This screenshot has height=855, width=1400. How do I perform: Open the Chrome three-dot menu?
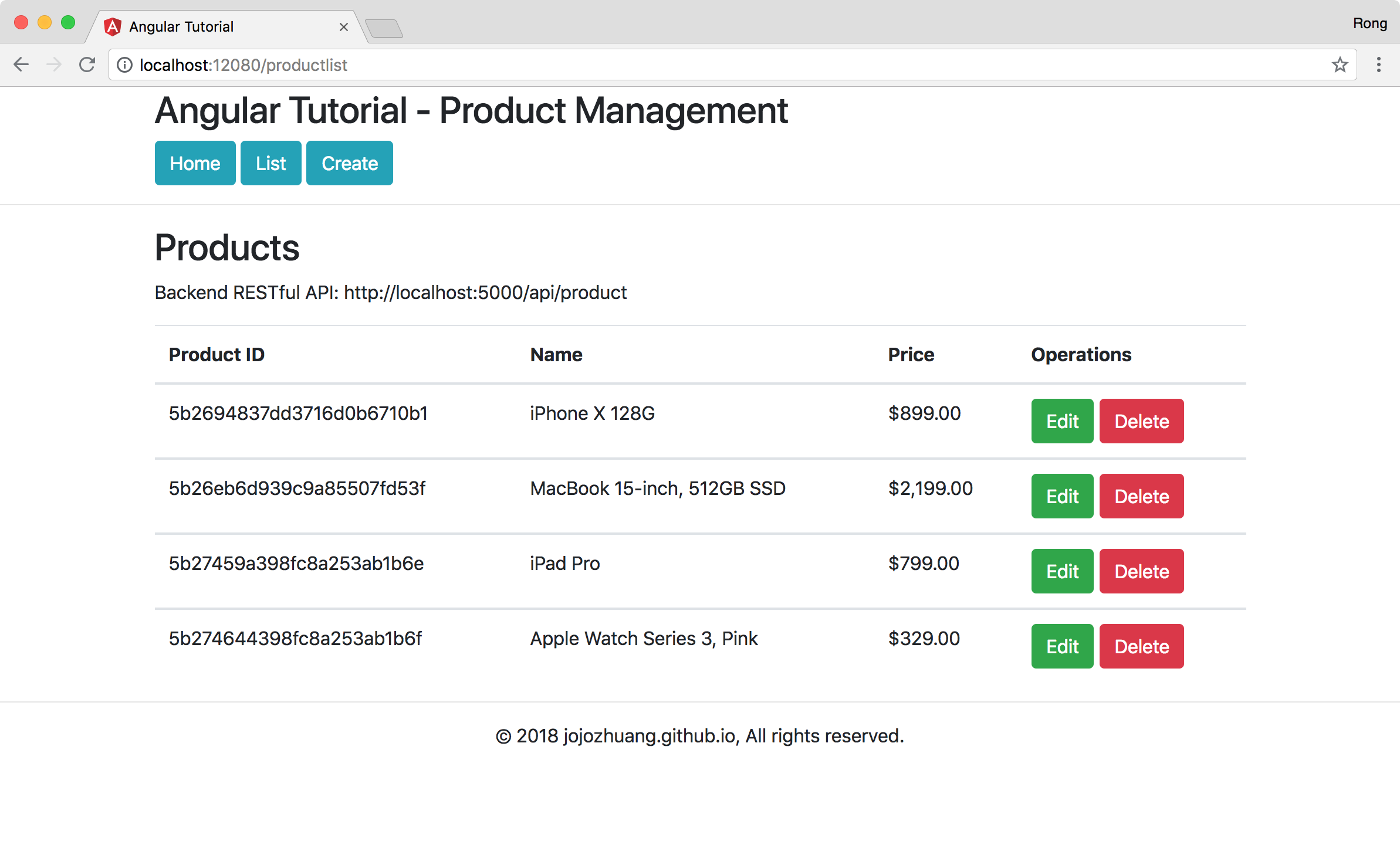click(1379, 65)
